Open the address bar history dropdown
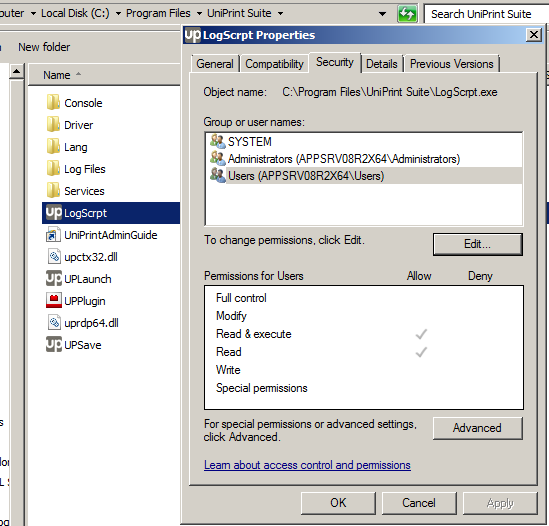This screenshot has height=526, width=549. pos(382,14)
